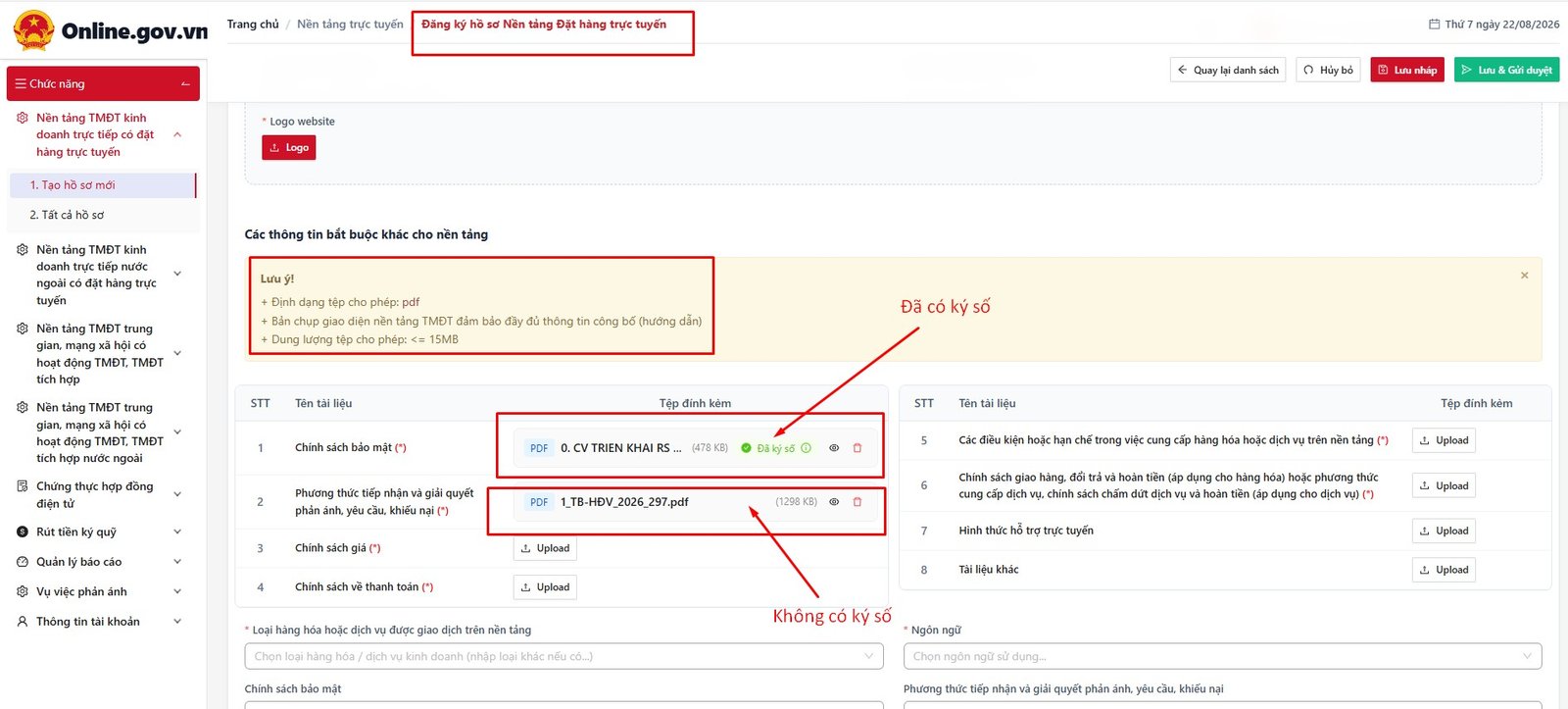Expand the Rút tiền ký quỹ menu

click(177, 532)
